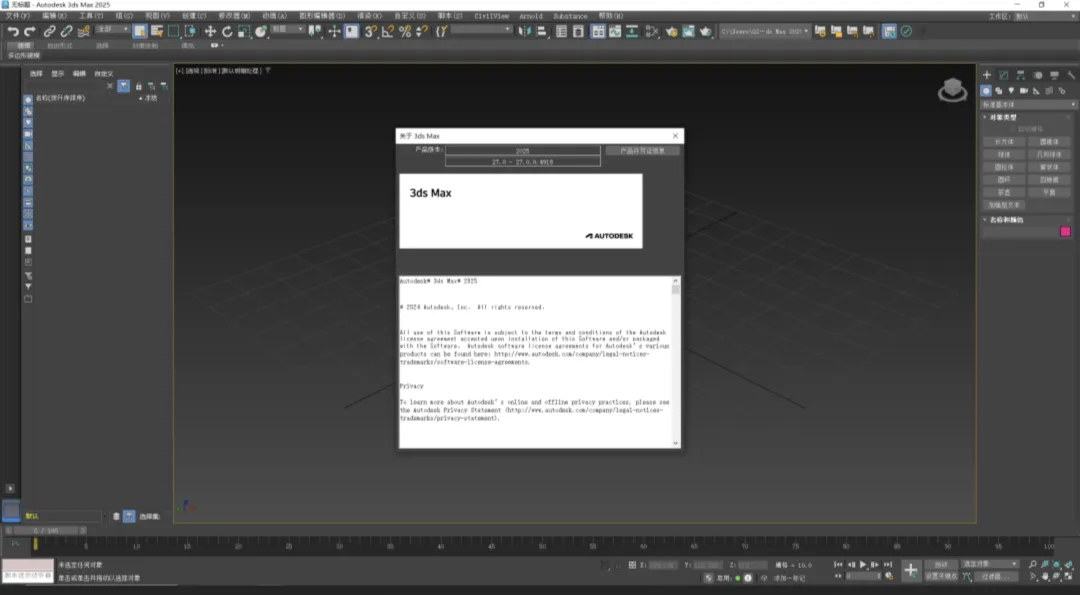This screenshot has width=1080, height=595.
Task: Select the Select and Link chain tool
Action: [x=50, y=31]
